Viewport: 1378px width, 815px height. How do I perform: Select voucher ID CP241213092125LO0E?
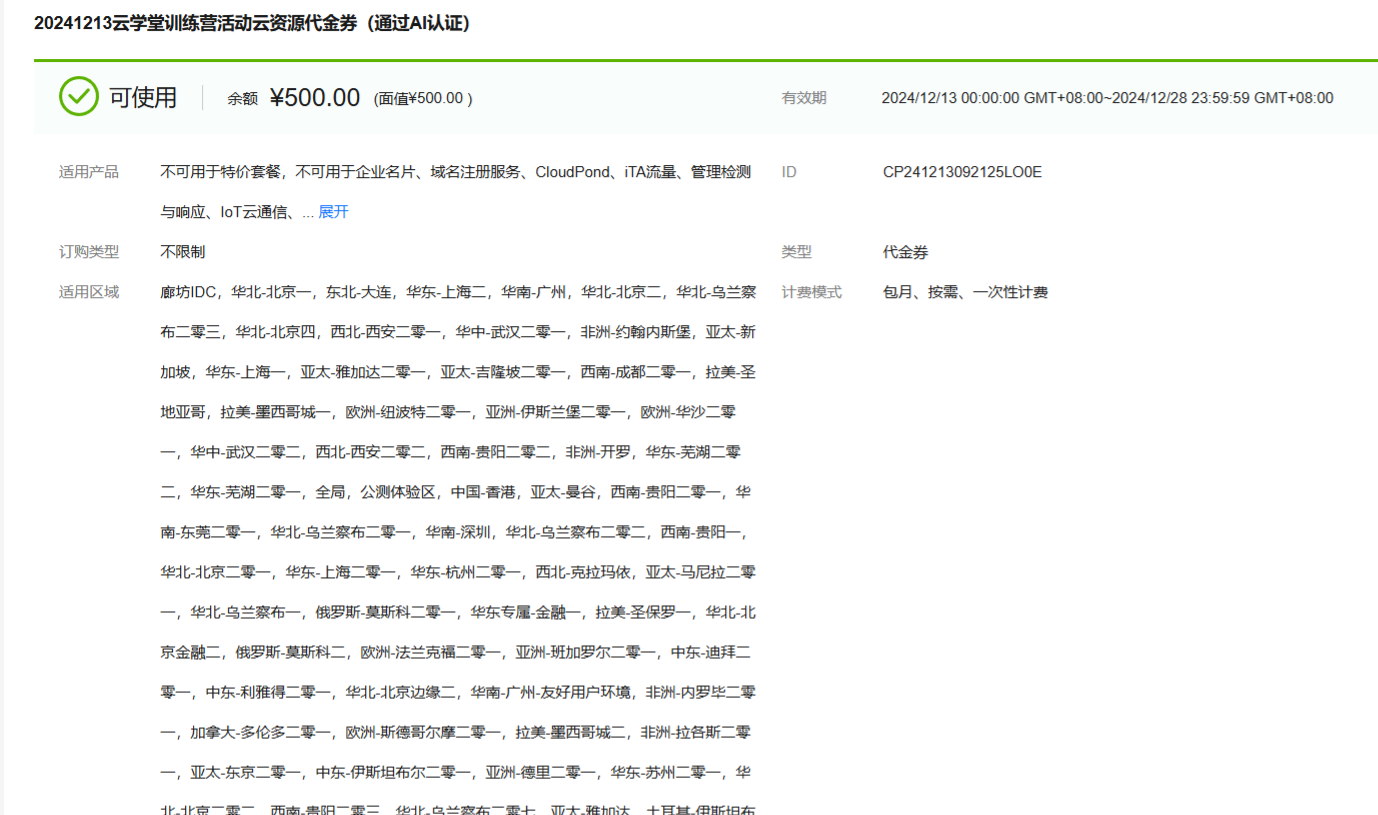962,172
